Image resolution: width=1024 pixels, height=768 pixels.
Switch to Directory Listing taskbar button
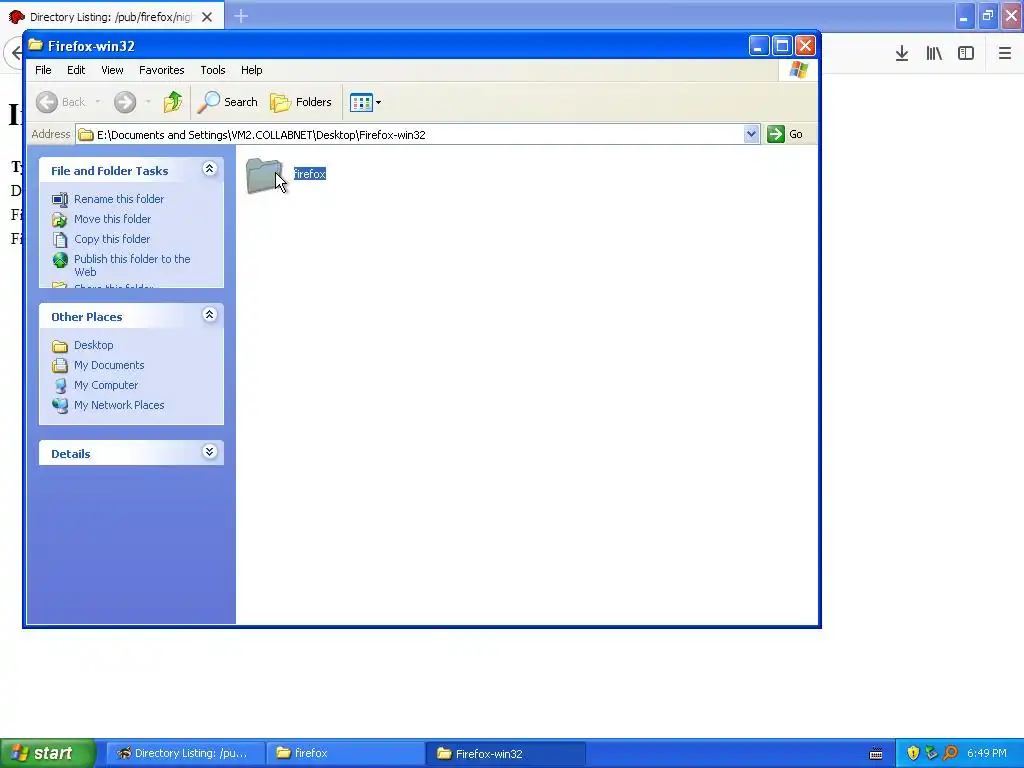(185, 753)
